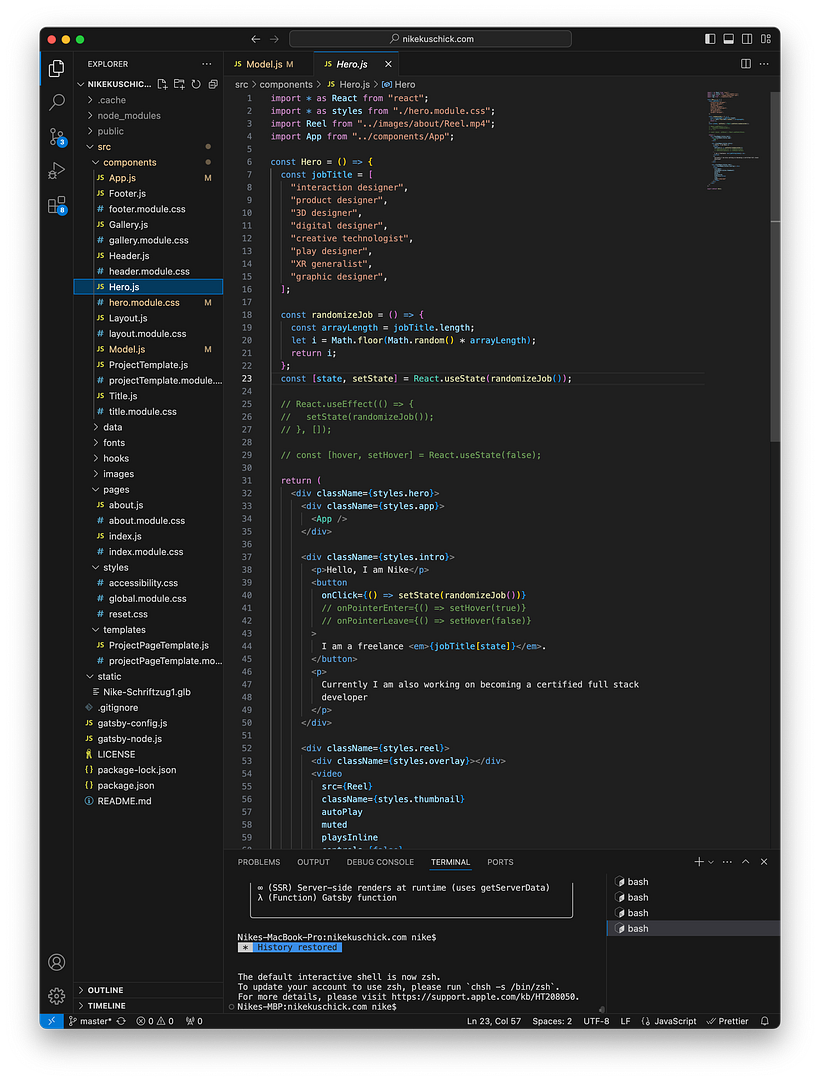This screenshot has height=1081, width=820.
Task: Open errors and warnings count in status bar
Action: [x=155, y=1021]
